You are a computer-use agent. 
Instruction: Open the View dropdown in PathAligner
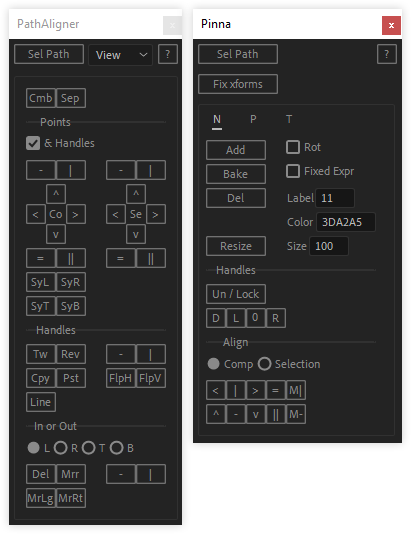[121, 54]
